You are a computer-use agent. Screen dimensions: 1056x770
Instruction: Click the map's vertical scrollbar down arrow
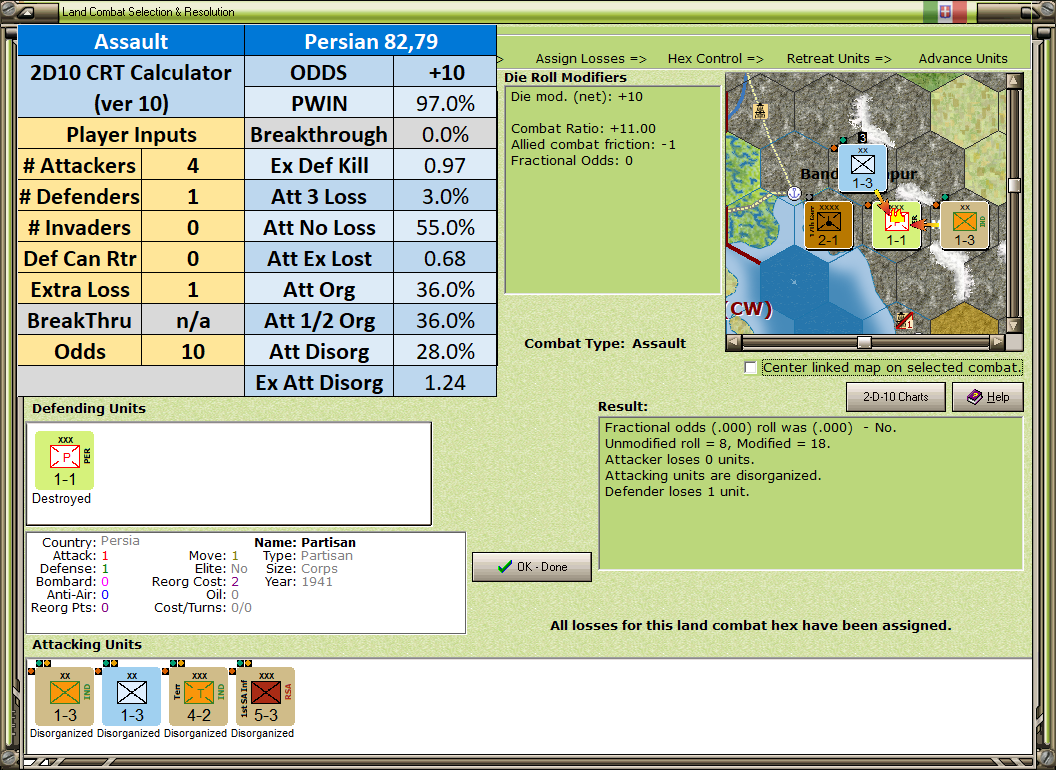1014,325
